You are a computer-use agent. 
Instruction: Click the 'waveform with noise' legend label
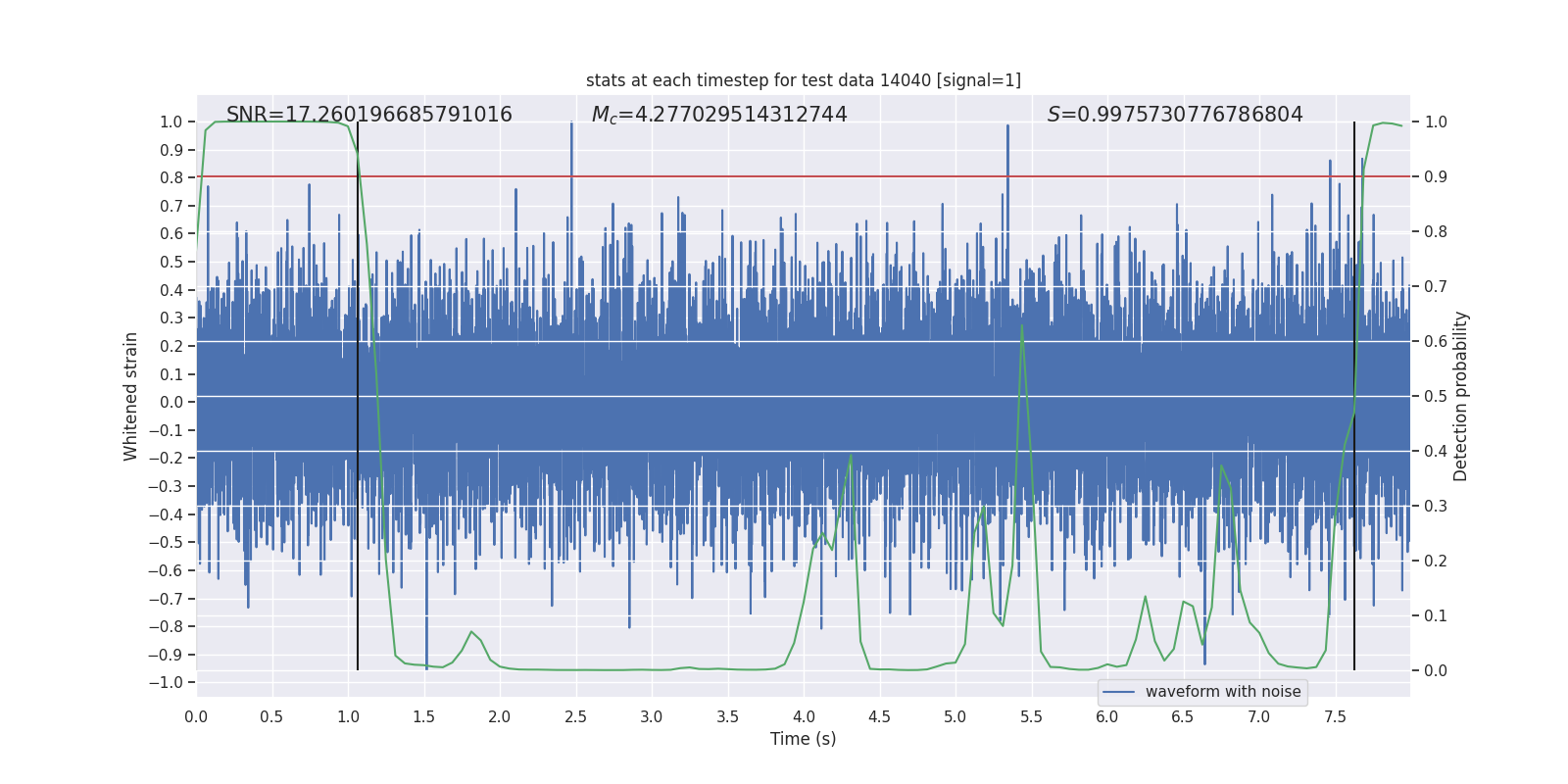(1222, 692)
